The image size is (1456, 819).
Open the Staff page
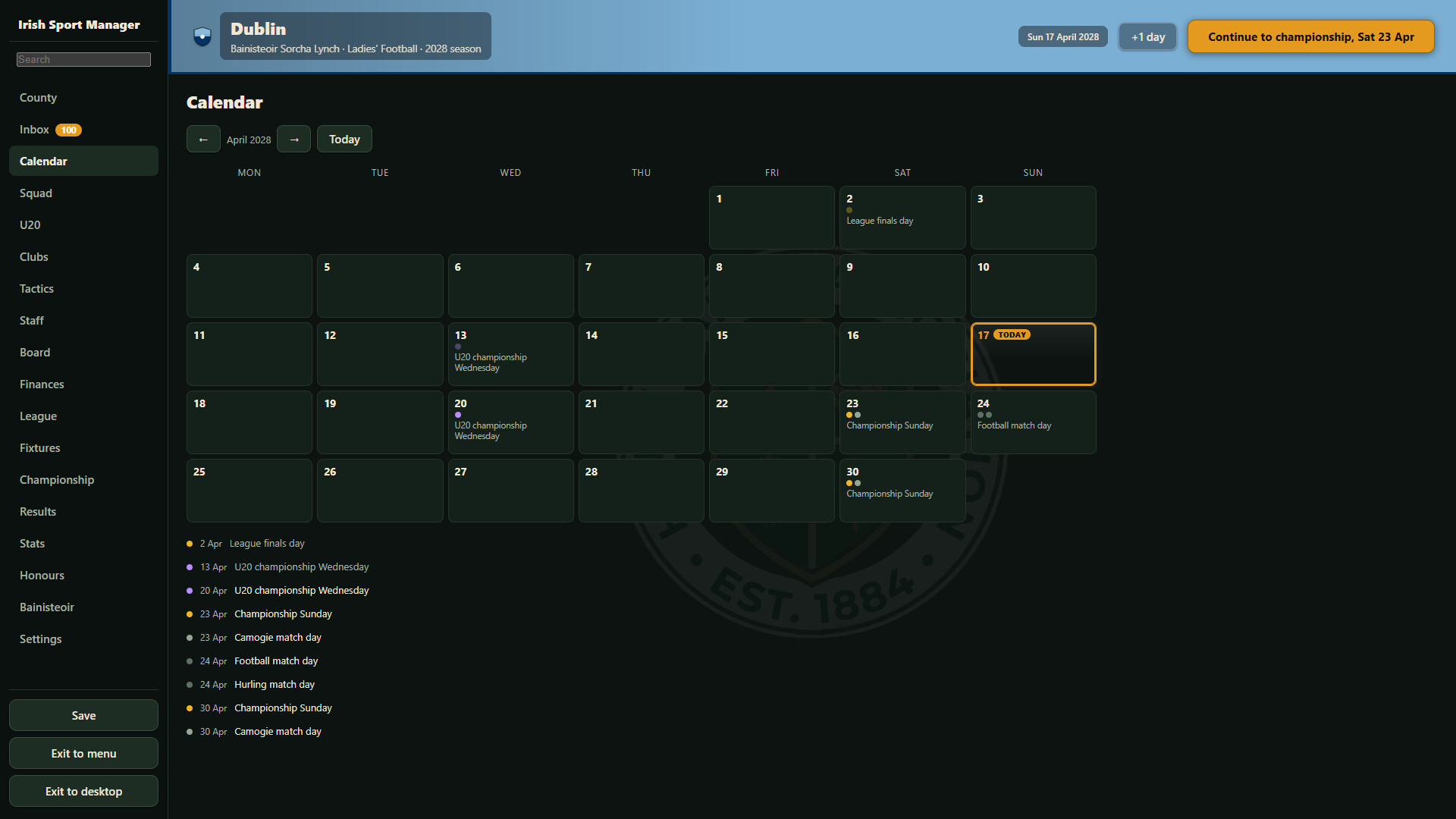[x=83, y=321]
